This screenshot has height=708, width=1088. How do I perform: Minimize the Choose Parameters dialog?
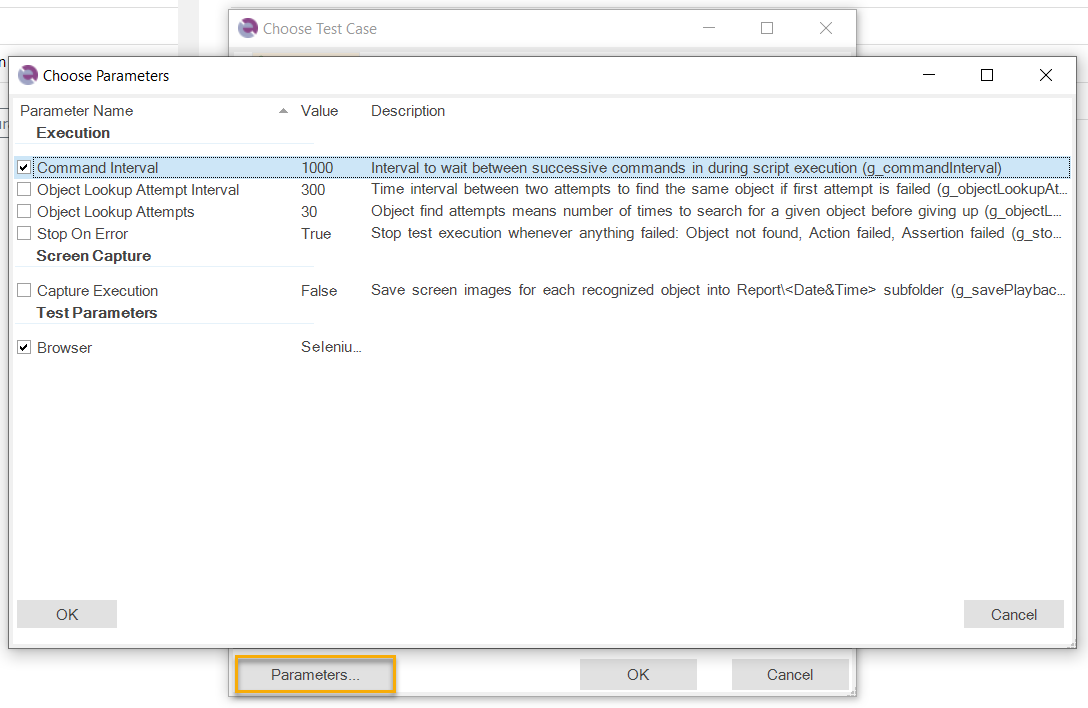click(x=929, y=75)
